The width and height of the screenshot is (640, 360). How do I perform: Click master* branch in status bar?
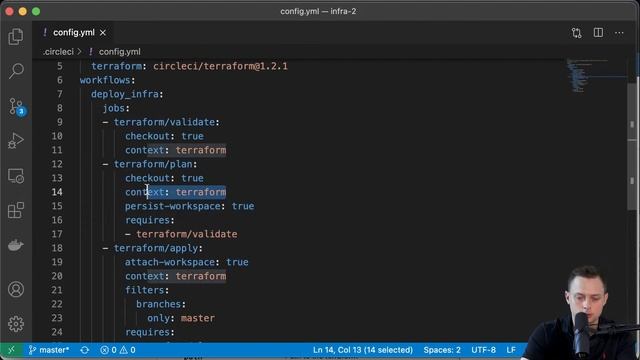click(49, 350)
